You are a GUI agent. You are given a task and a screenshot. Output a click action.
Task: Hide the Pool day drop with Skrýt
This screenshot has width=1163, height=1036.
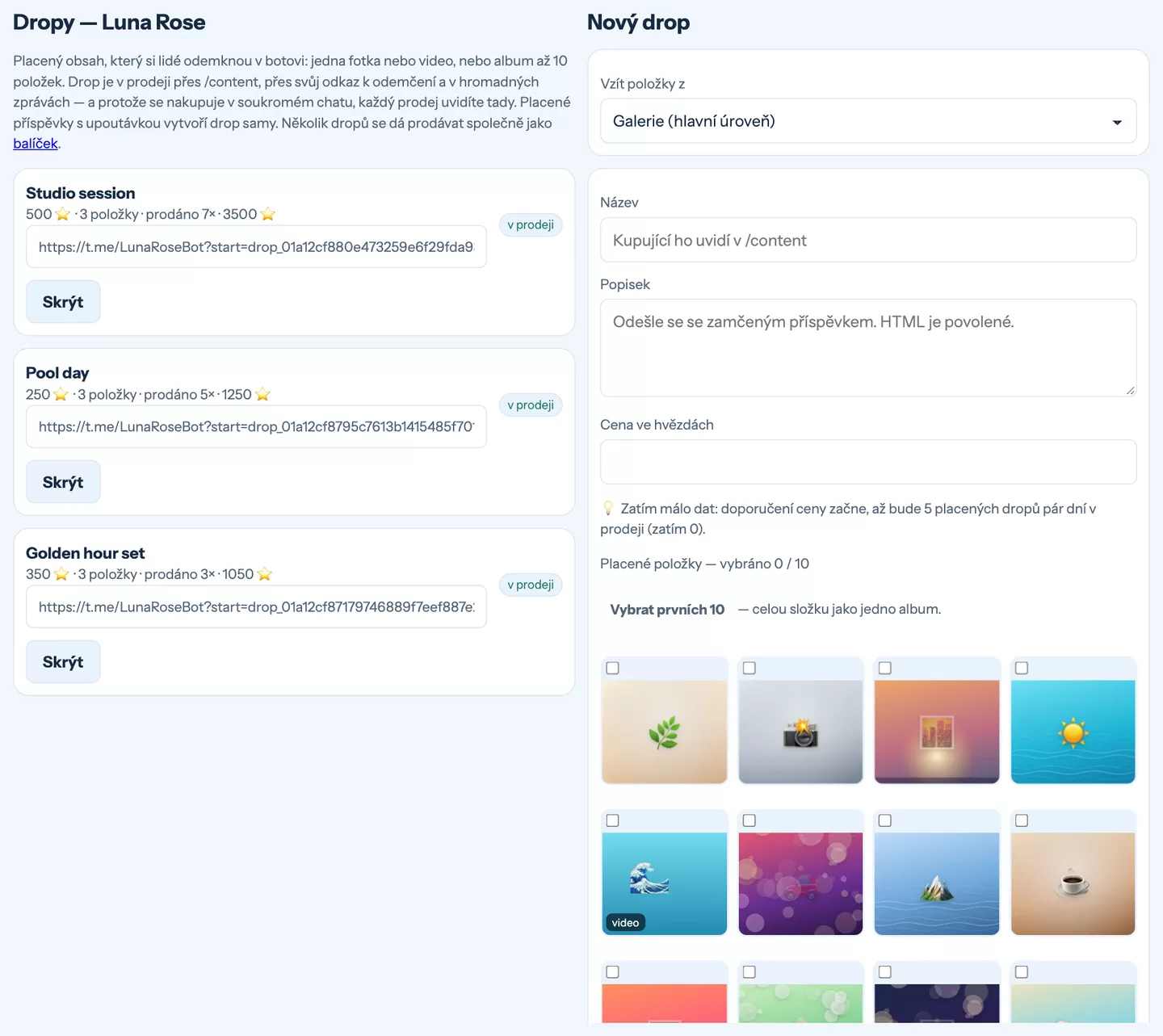tap(63, 482)
